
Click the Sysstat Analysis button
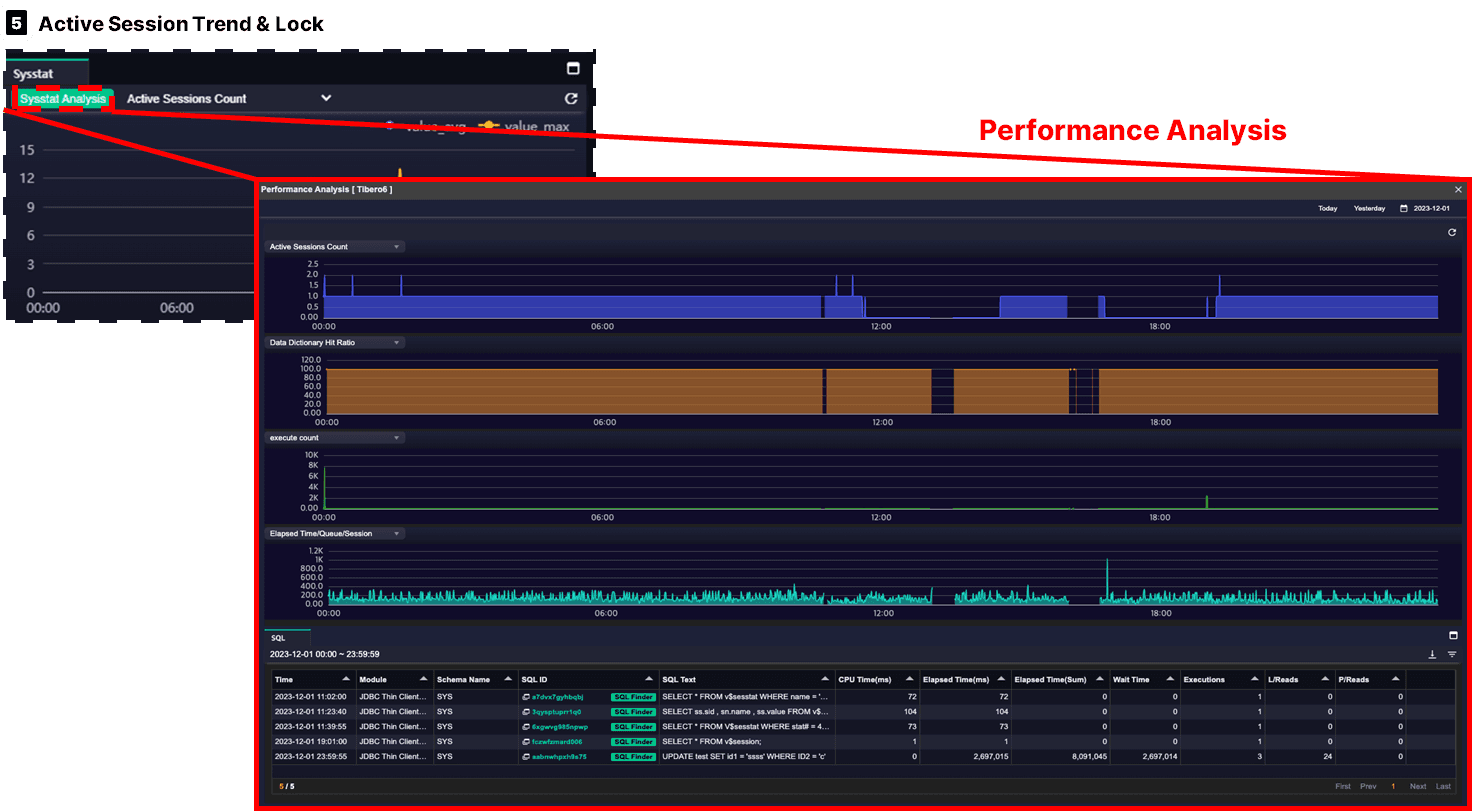(62, 99)
